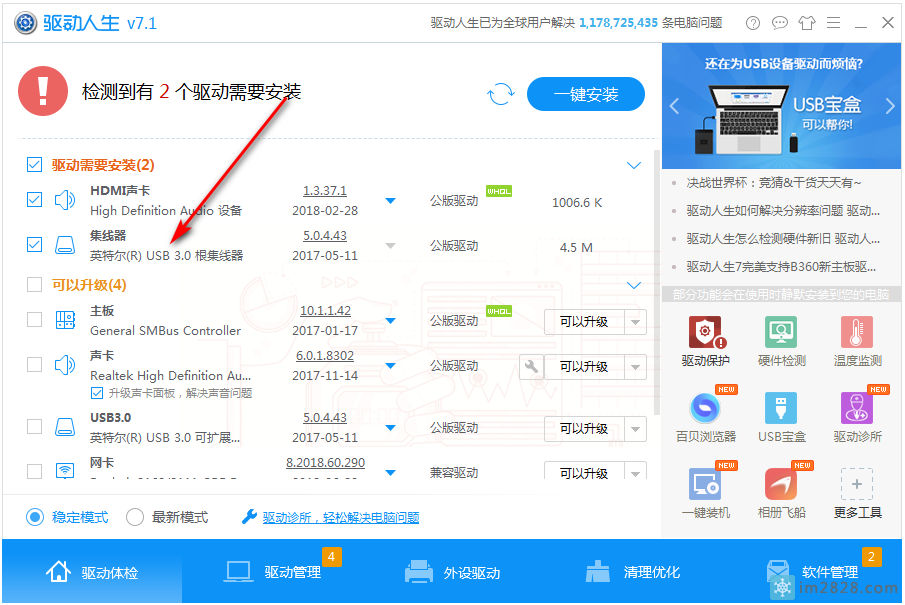Click wrench icon beside Realtek sound card
The width and height of the screenshot is (905, 605).
(x=531, y=366)
